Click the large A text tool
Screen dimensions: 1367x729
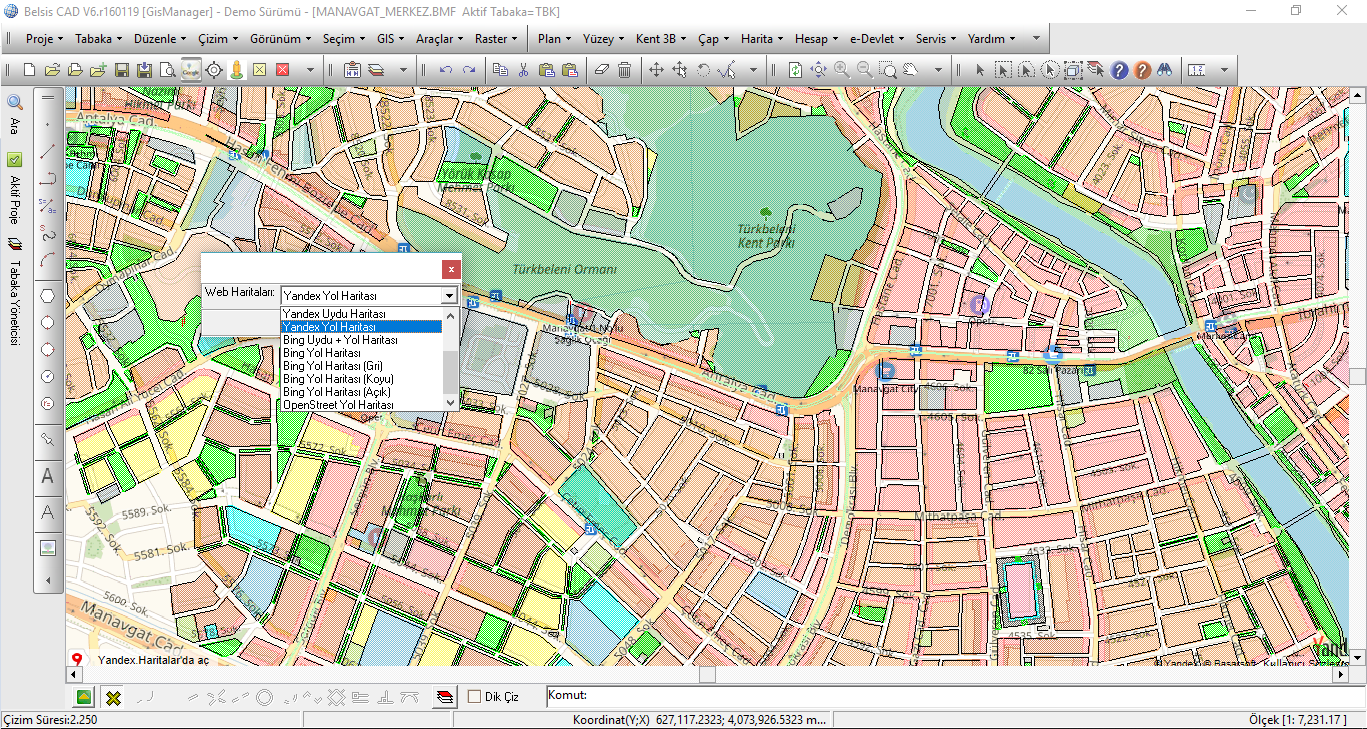pos(47,477)
